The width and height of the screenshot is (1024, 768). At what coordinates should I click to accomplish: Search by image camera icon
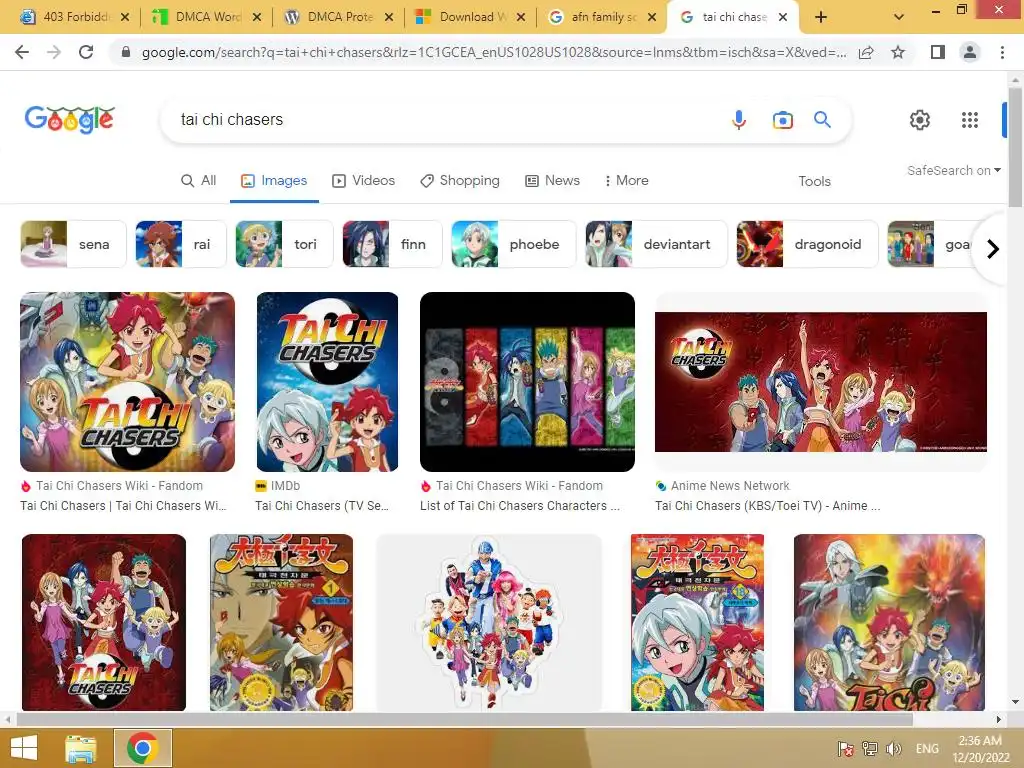782,120
